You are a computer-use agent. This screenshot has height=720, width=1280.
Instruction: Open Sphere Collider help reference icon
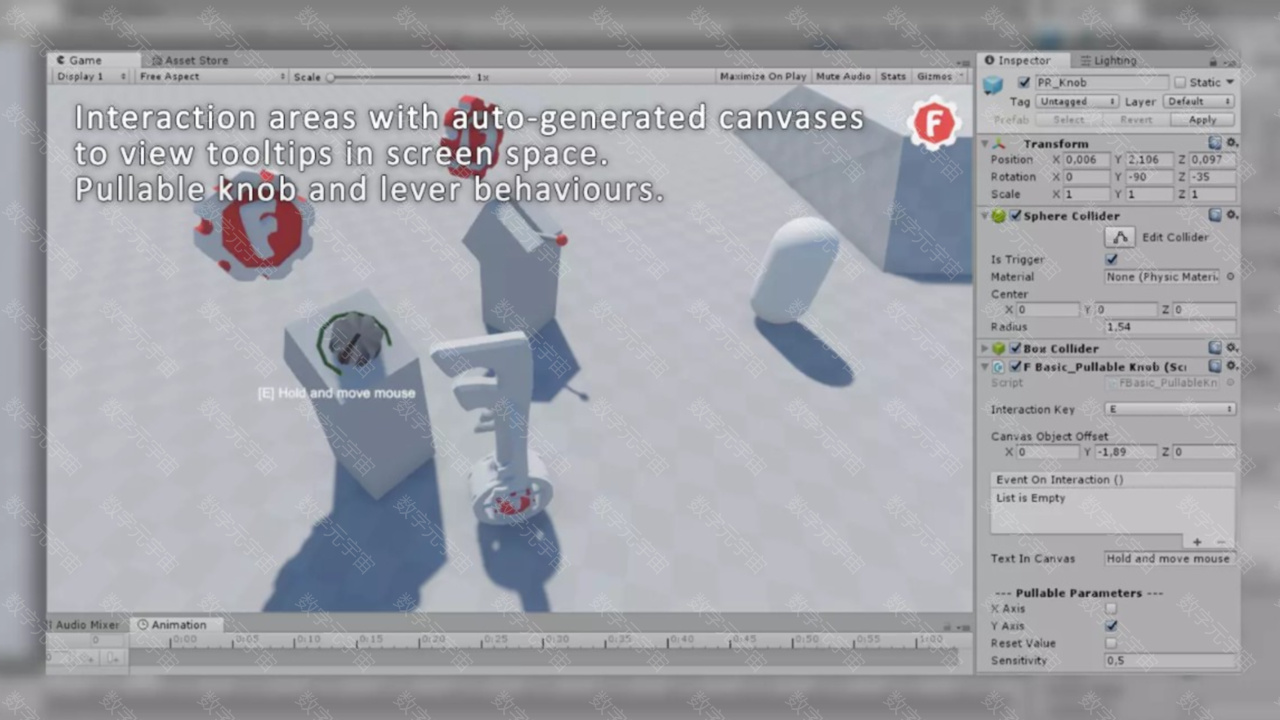point(1214,215)
